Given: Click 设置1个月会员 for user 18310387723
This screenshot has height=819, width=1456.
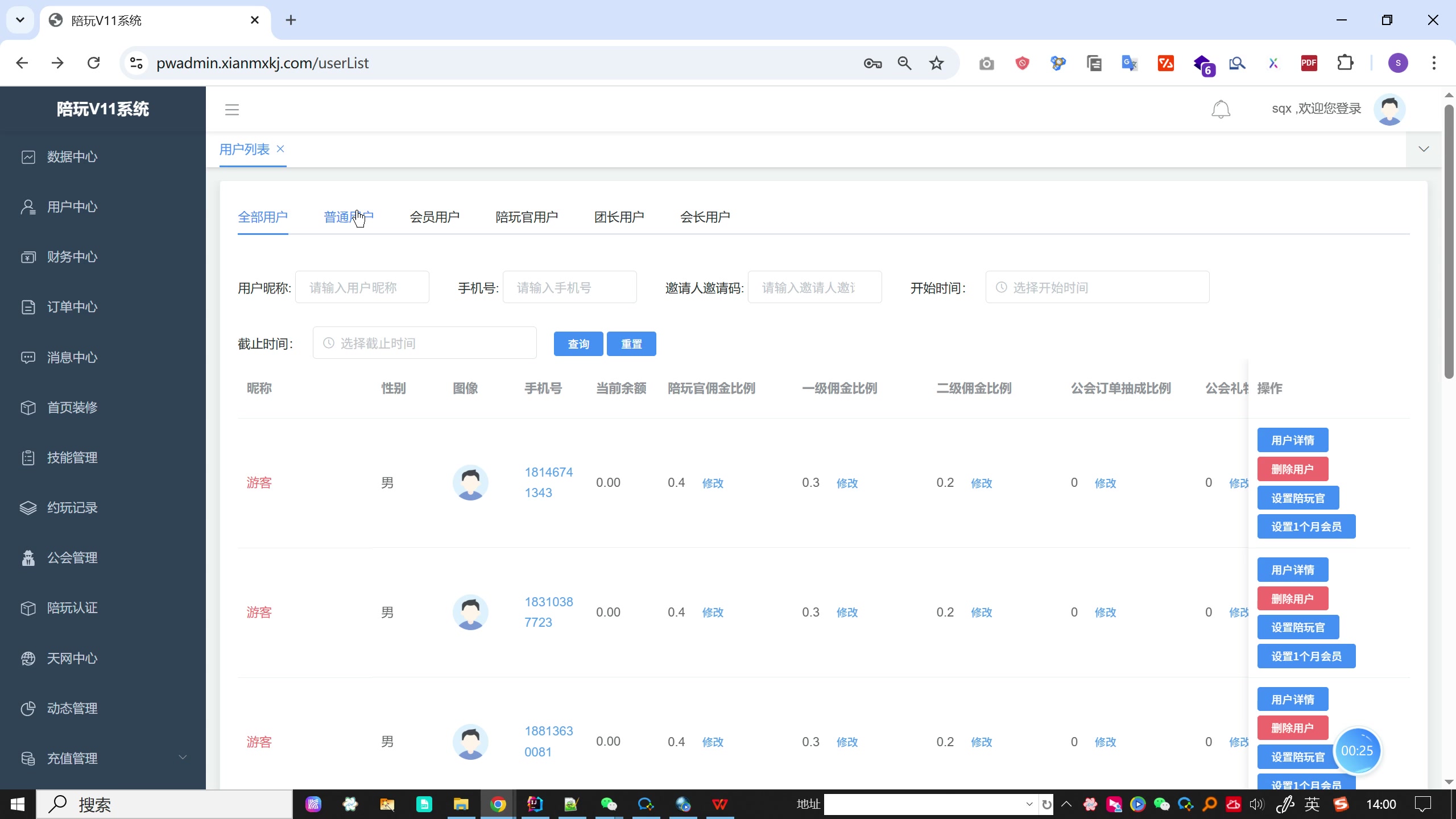Looking at the screenshot, I should click(x=1306, y=656).
